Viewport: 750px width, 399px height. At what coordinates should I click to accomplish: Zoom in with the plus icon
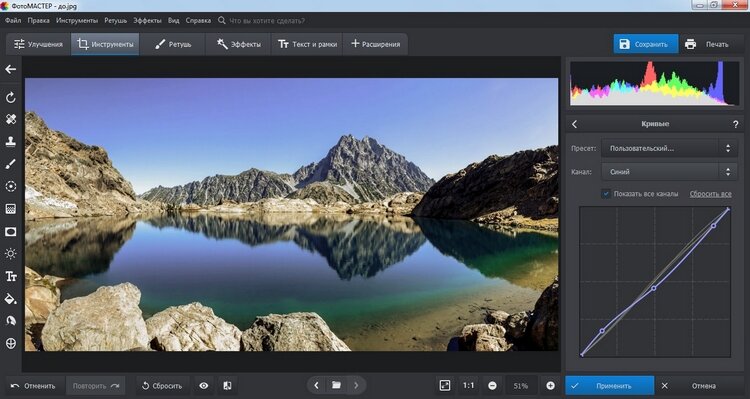pyautogui.click(x=551, y=386)
